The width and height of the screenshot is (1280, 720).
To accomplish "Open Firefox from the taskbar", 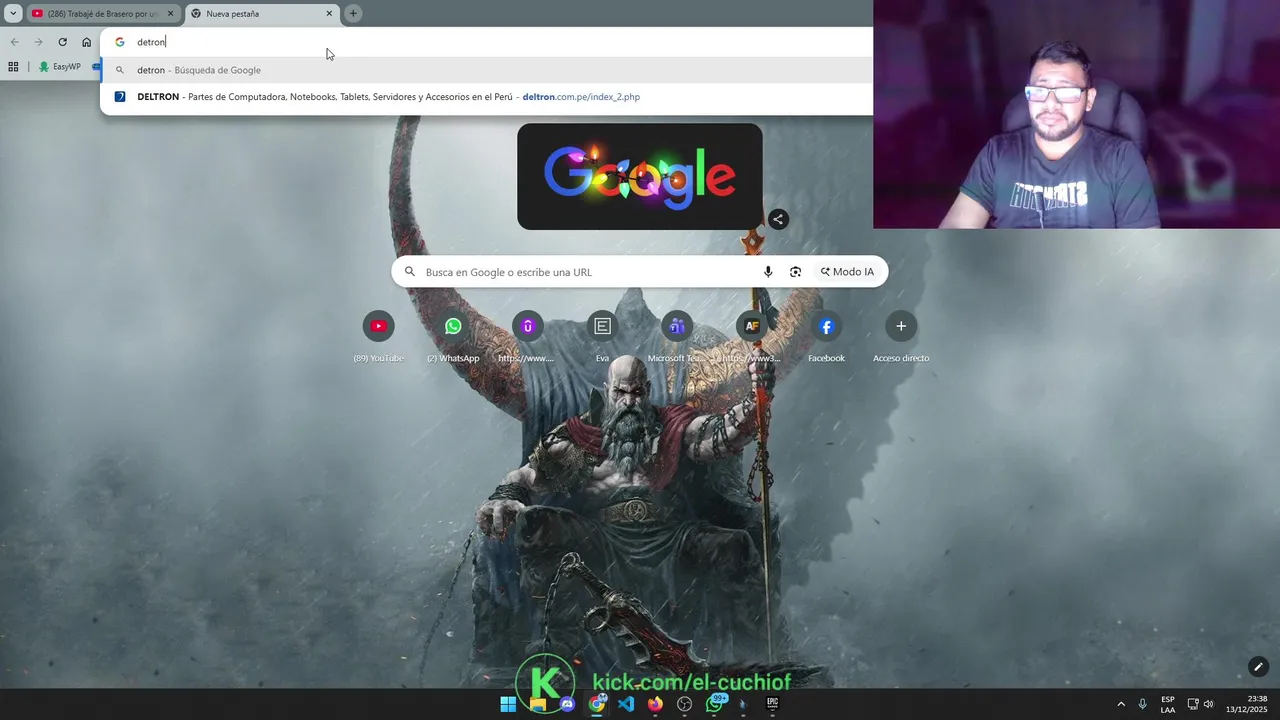I will pos(655,704).
